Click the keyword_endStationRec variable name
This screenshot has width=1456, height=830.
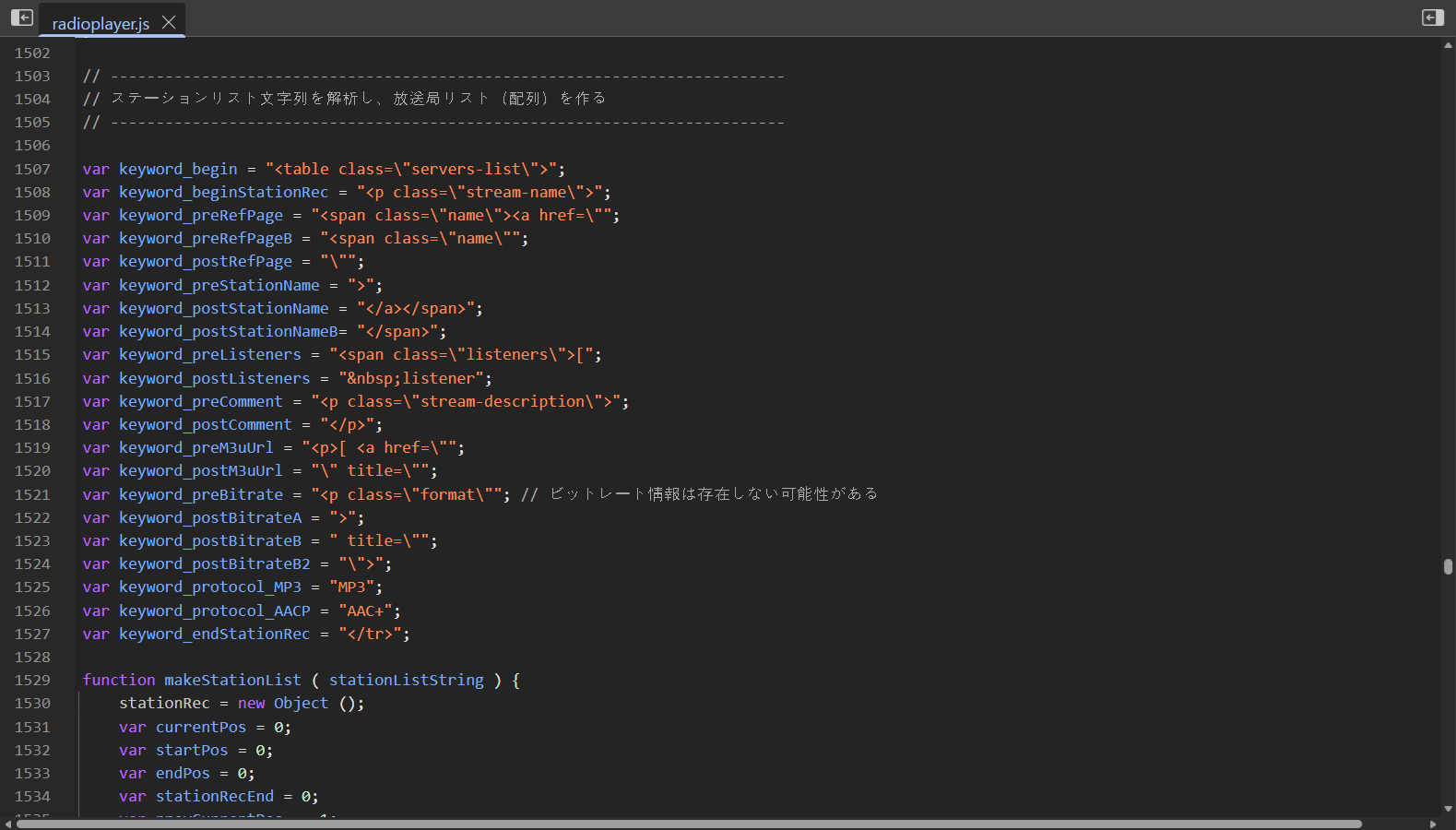pyautogui.click(x=215, y=634)
